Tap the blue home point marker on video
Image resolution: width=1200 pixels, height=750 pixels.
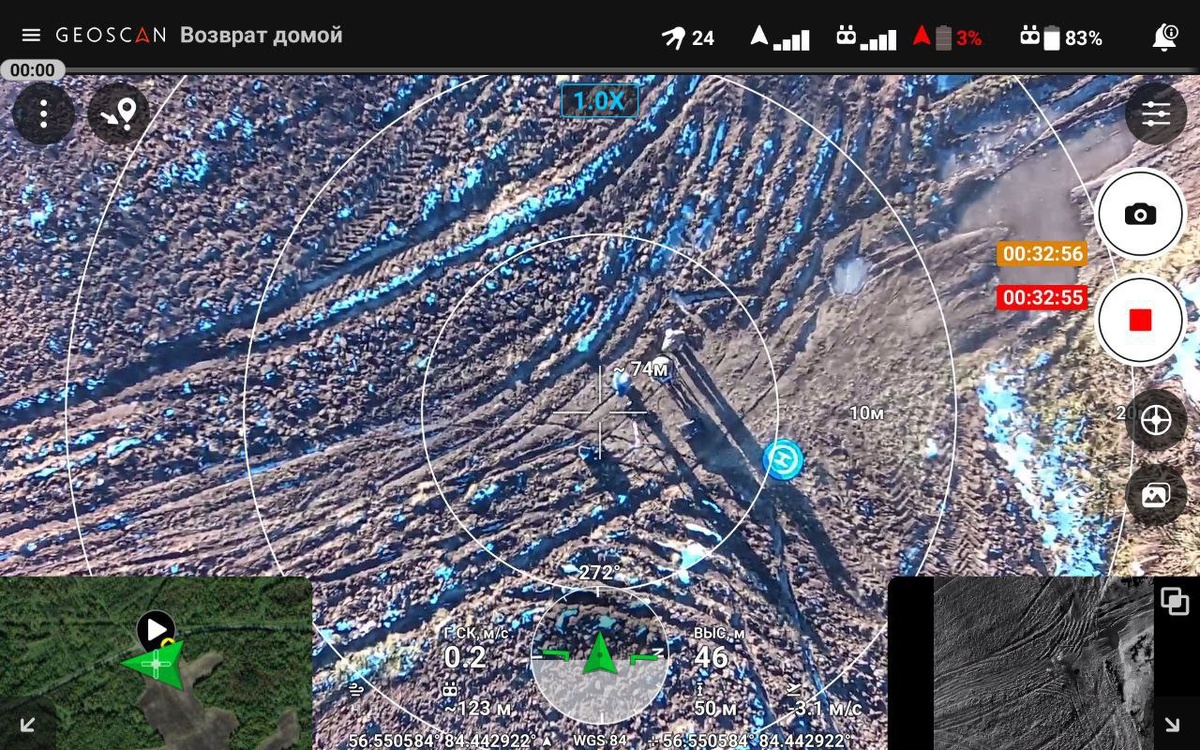click(783, 458)
